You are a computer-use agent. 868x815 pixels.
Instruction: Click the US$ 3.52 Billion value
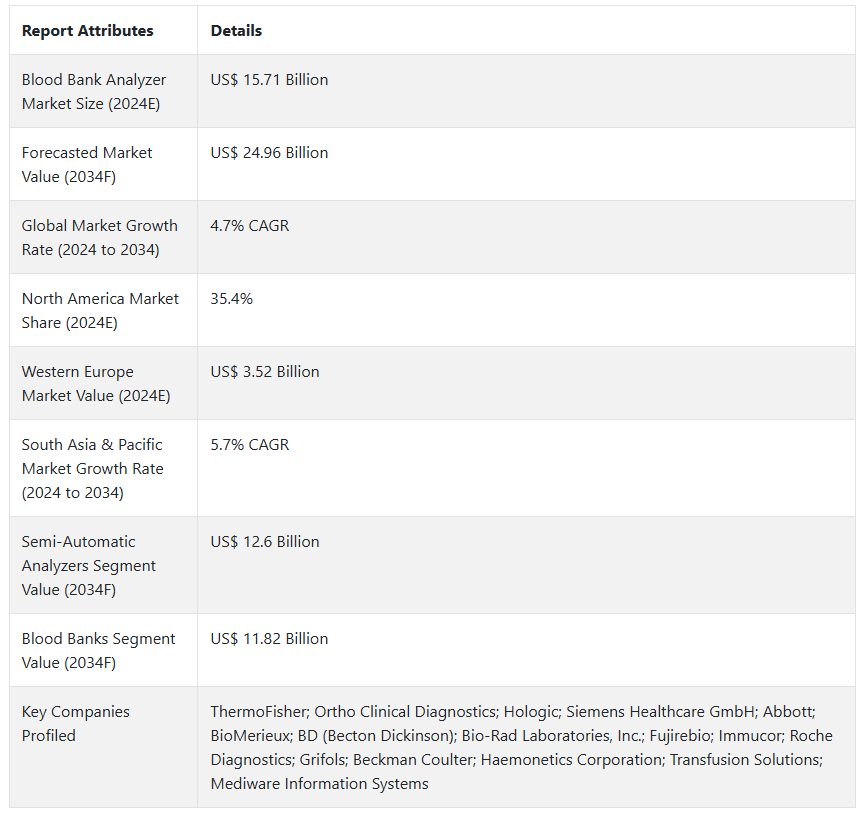tap(265, 372)
